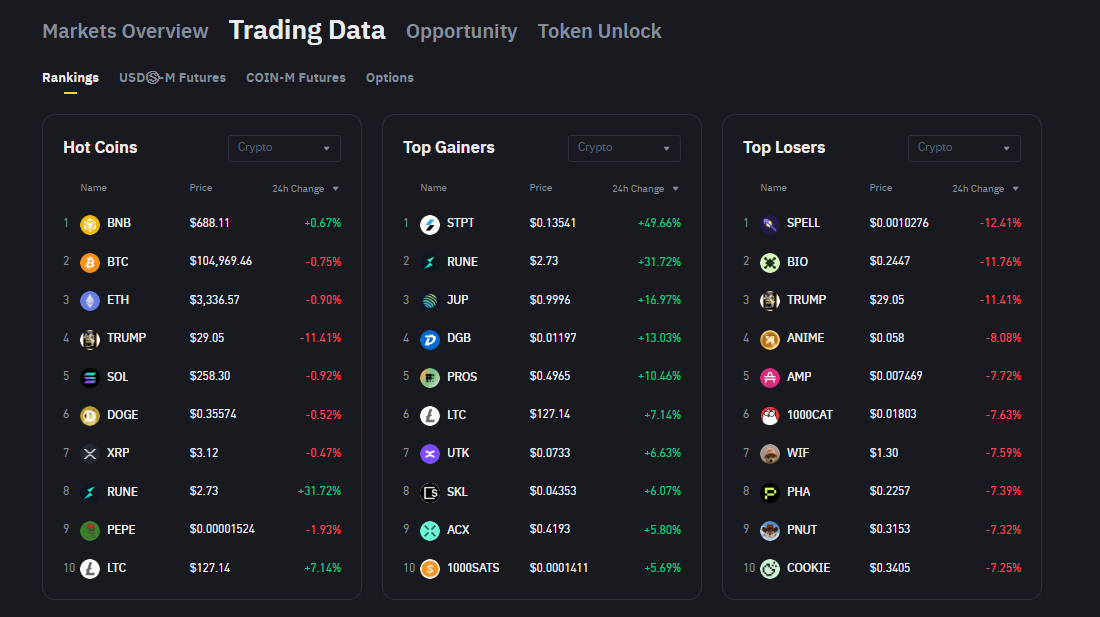The height and width of the screenshot is (617, 1100).
Task: Click the DGB coin icon
Action: [430, 339]
